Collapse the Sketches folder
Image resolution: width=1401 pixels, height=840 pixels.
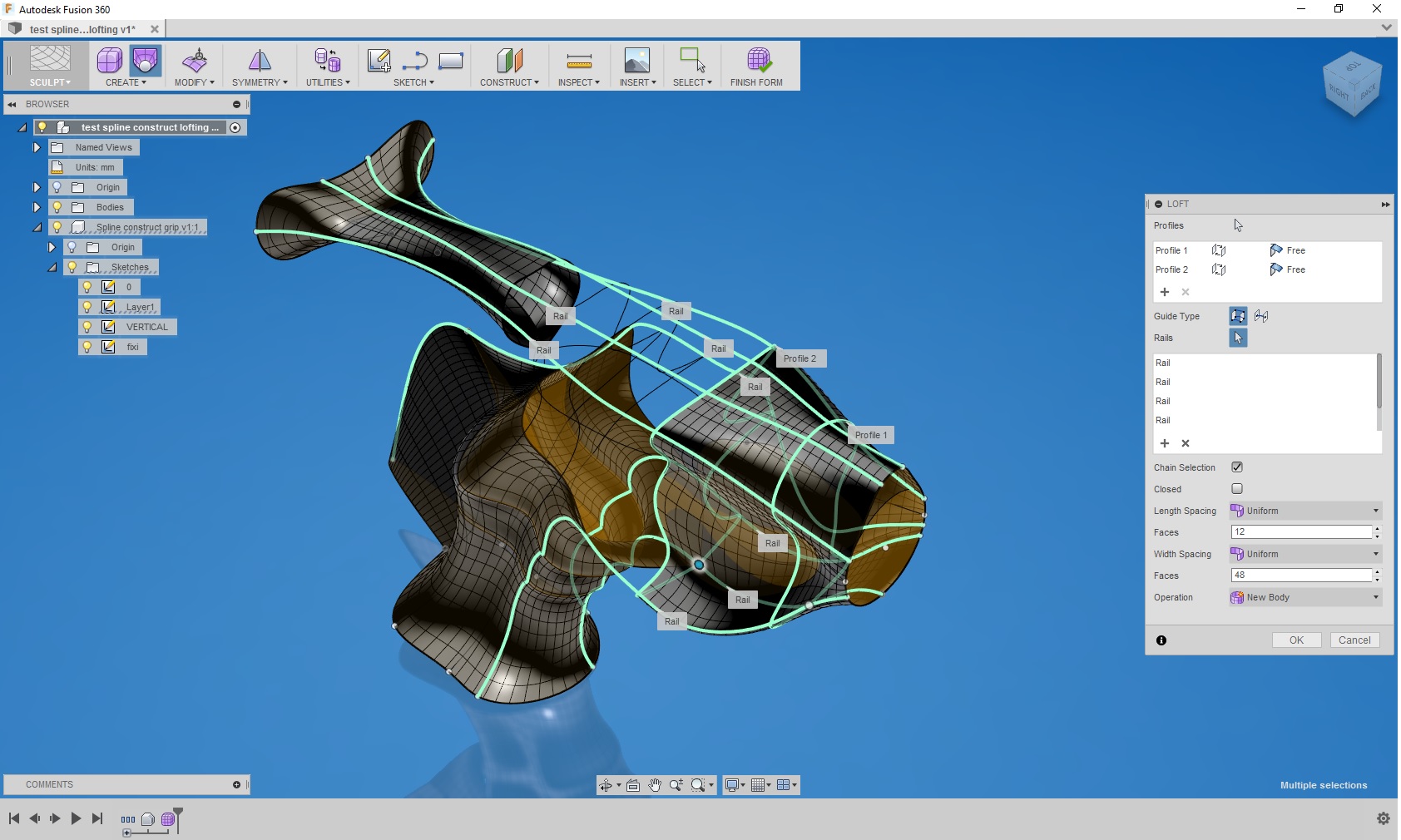pyautogui.click(x=52, y=267)
